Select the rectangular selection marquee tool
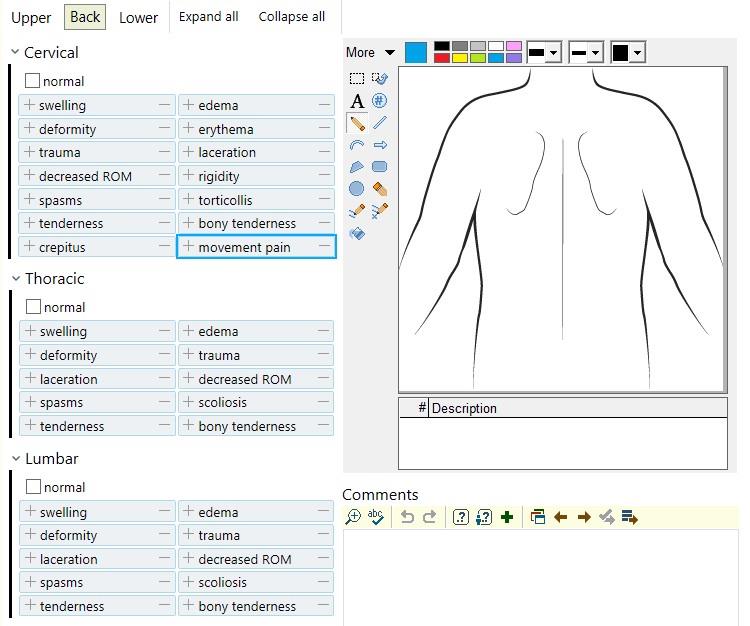The height and width of the screenshot is (626, 750). (357, 78)
